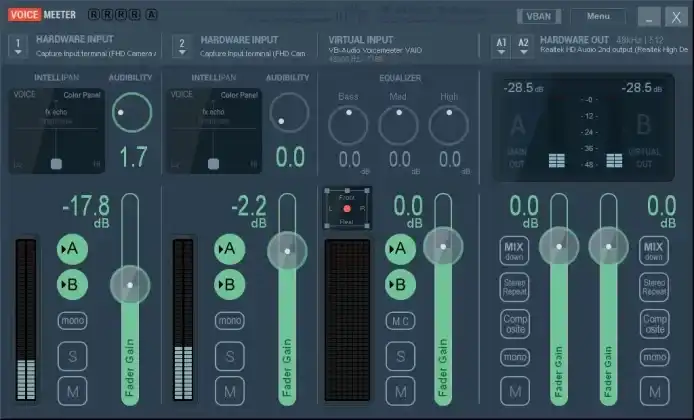This screenshot has height=420, width=694.
Task: Toggle bus A routing on Hardware Input 1
Action: tap(72, 249)
